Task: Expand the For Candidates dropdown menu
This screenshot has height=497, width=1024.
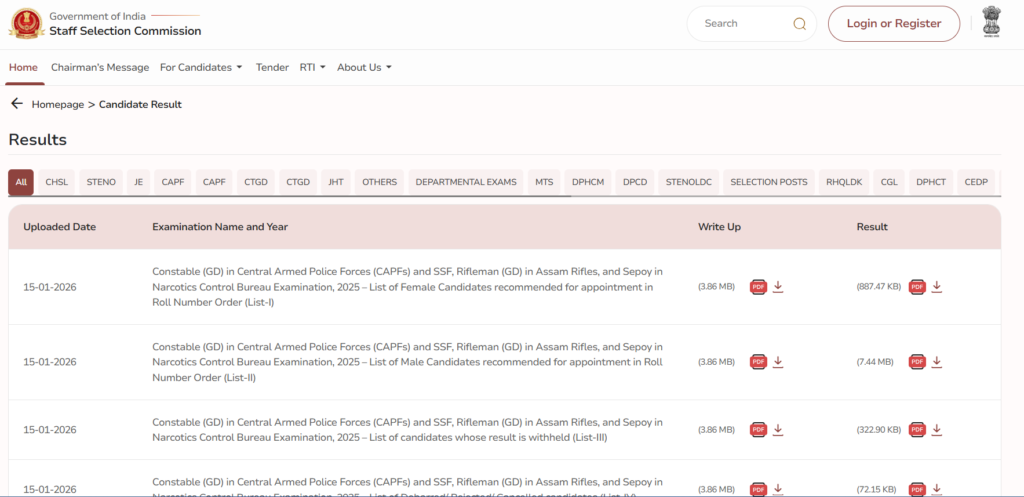Action: pos(201,68)
